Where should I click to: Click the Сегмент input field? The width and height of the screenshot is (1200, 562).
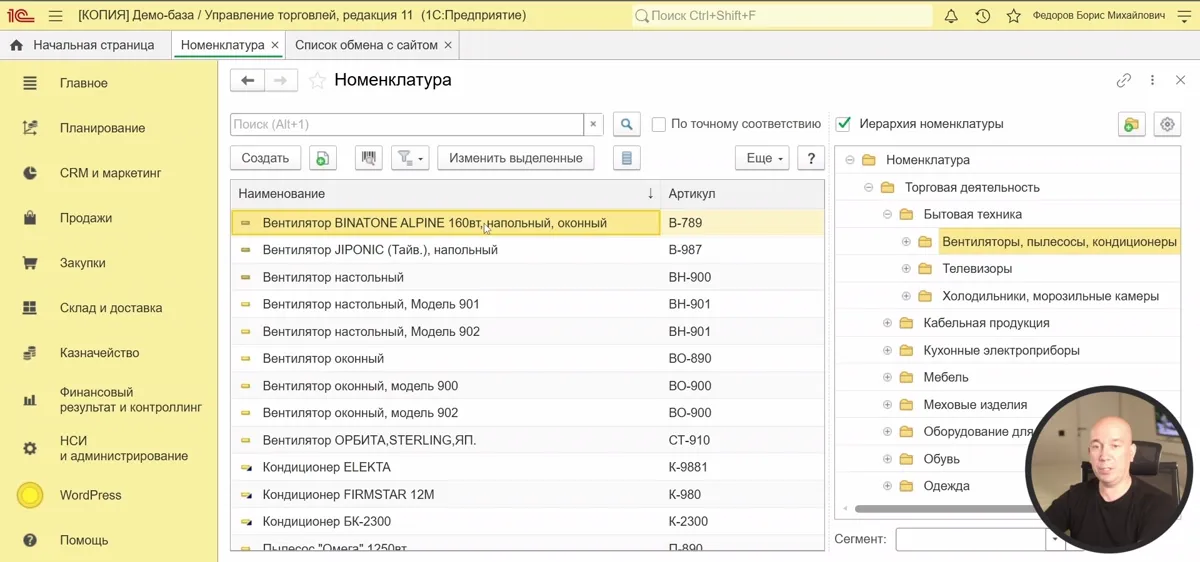[x=970, y=539]
